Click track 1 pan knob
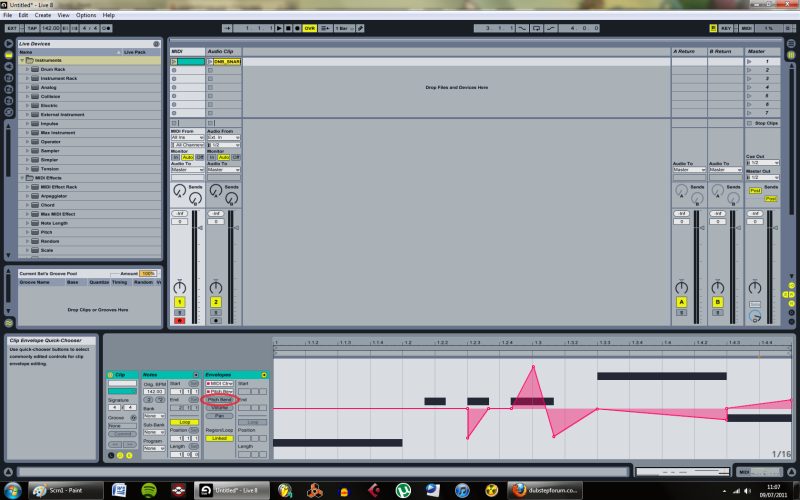Image resolution: width=800 pixels, height=500 pixels. click(179, 287)
